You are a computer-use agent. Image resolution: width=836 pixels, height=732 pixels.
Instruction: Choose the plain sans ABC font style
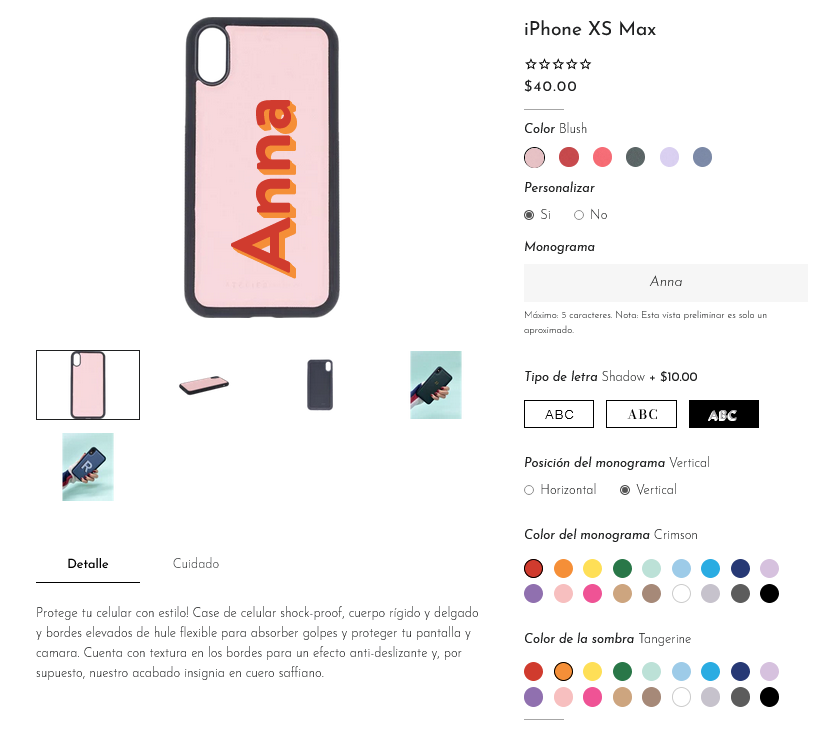click(x=559, y=414)
